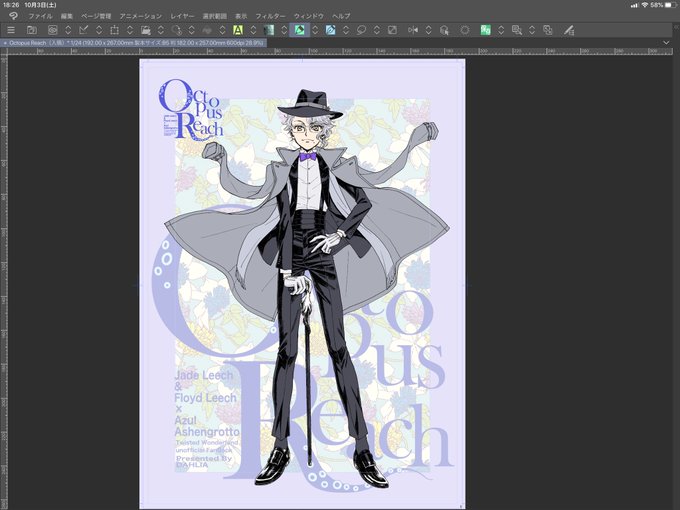Image resolution: width=680 pixels, height=510 pixels.
Task: Open the ヘルプ menu
Action: click(341, 16)
